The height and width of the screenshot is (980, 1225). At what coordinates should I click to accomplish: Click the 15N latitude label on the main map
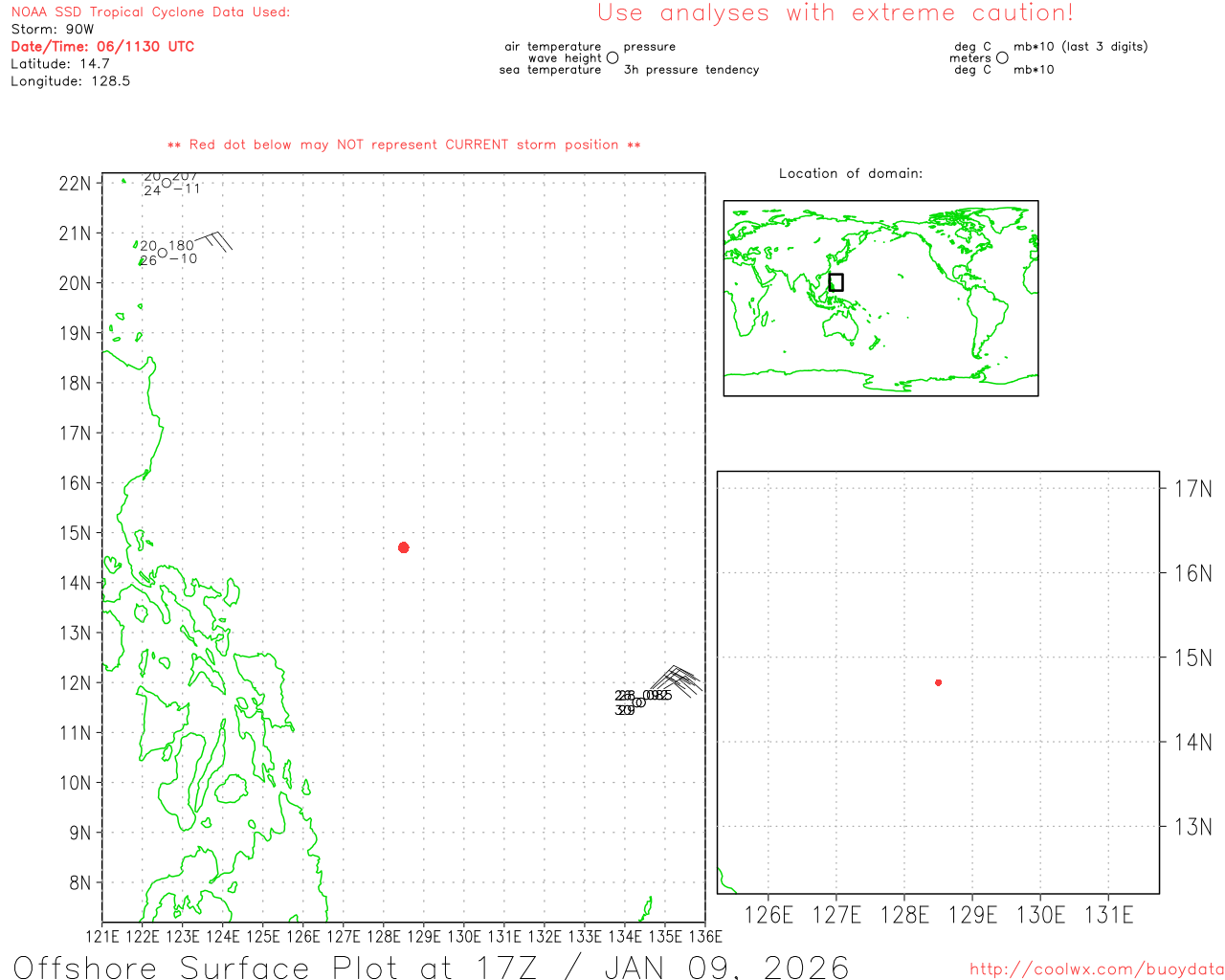75,533
